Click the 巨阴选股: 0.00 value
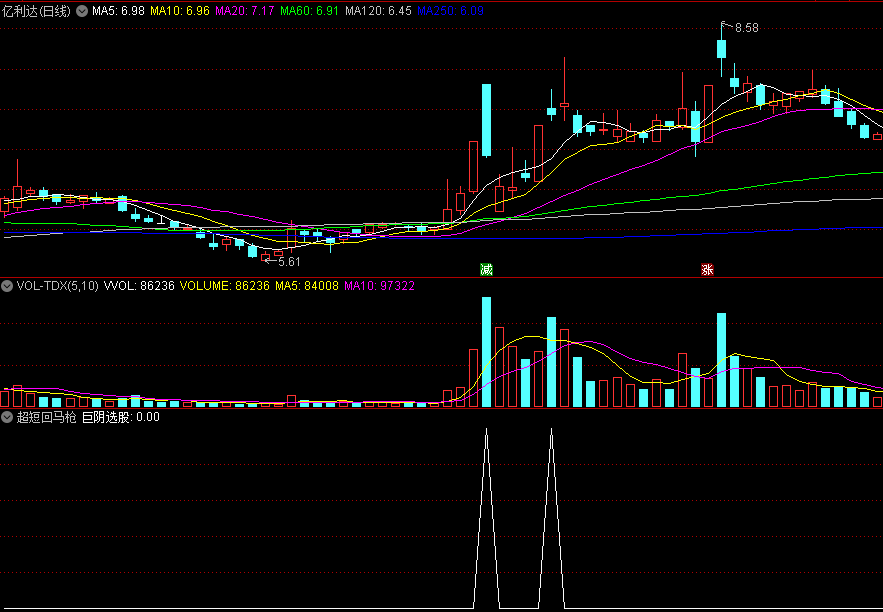The width and height of the screenshot is (883, 612). 121,417
